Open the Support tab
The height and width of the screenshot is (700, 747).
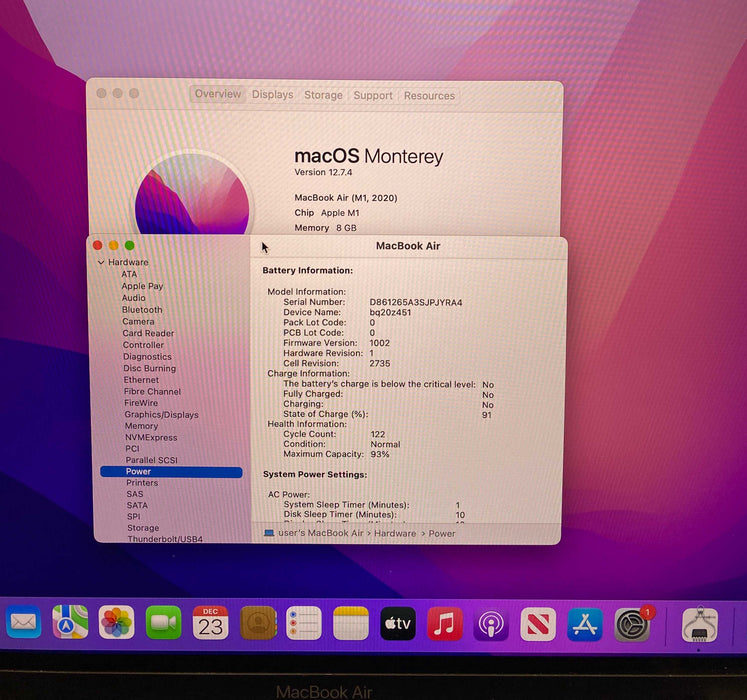[x=373, y=95]
